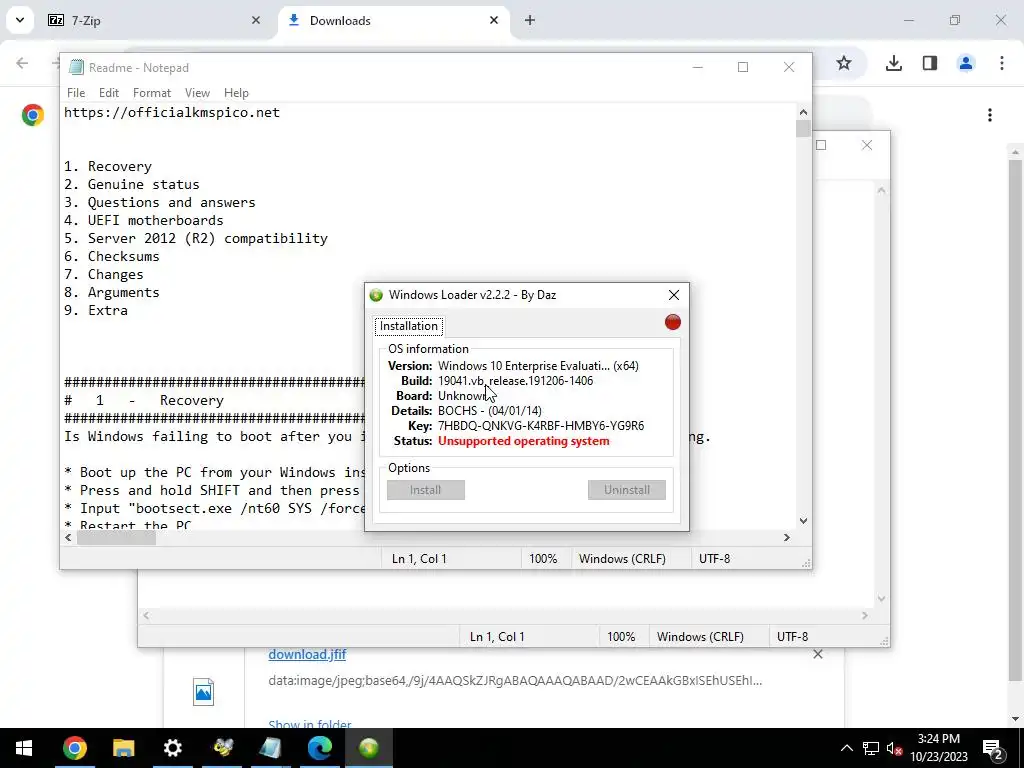
Task: Open the notification center icon
Action: 993,748
